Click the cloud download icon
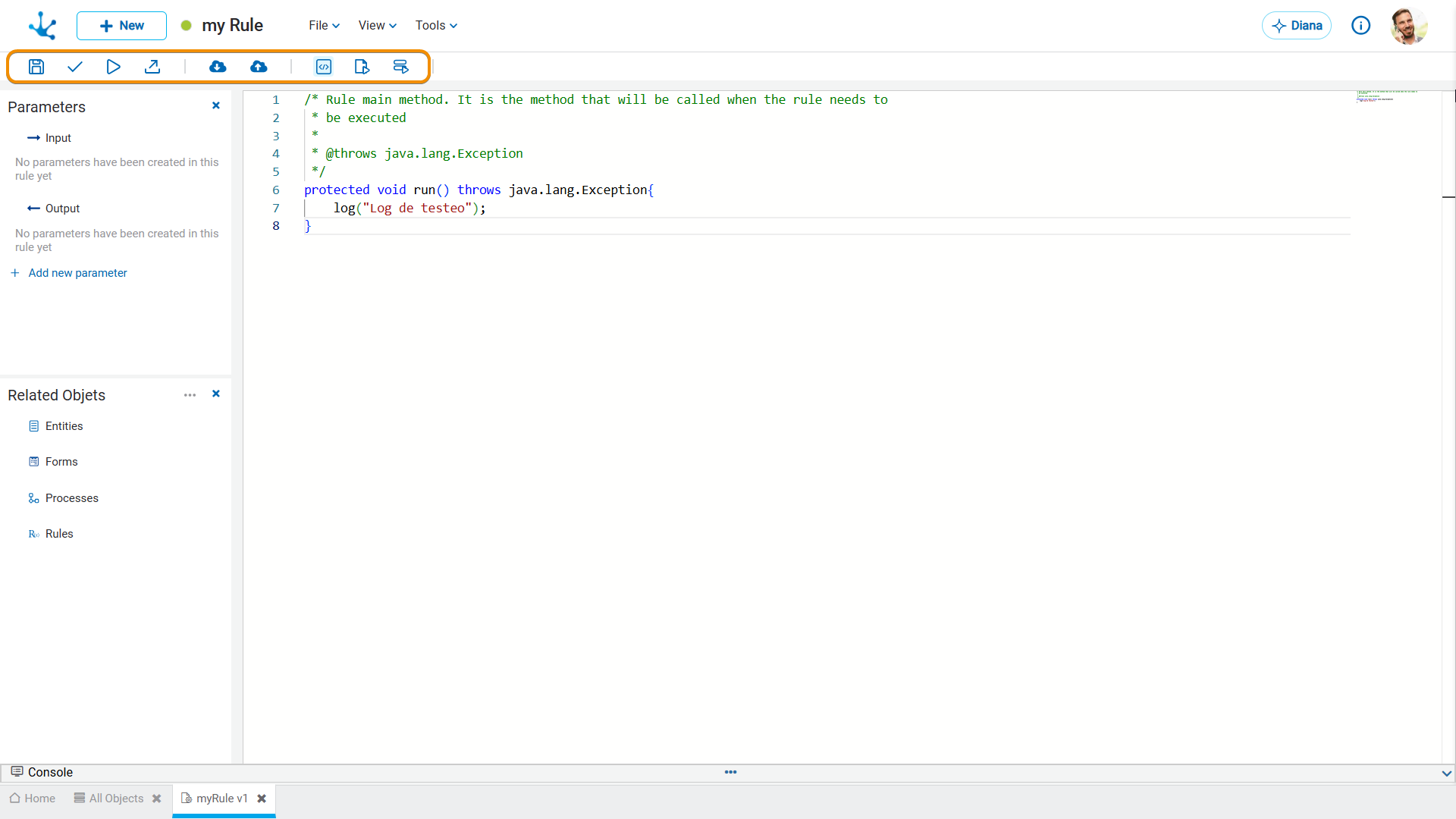 [x=218, y=67]
